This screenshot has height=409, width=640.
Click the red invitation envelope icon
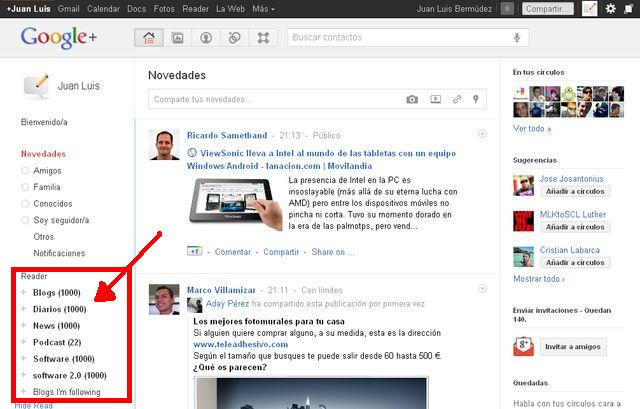click(523, 347)
